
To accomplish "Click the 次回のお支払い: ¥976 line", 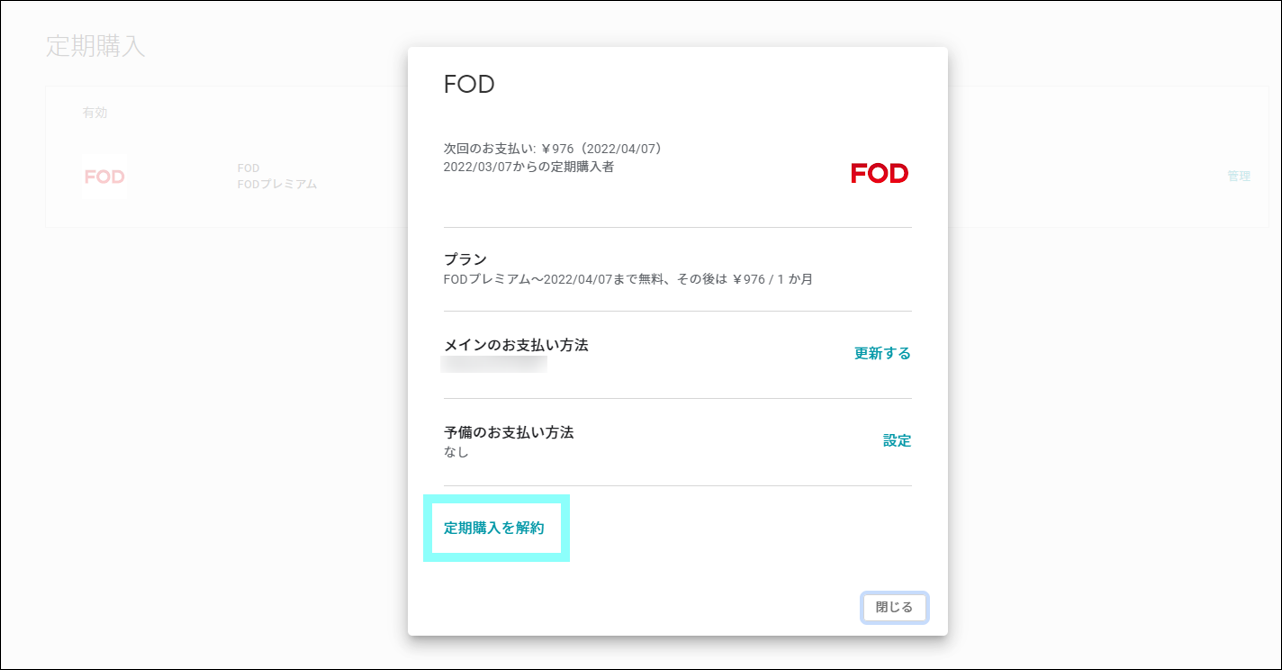I will coord(553,149).
